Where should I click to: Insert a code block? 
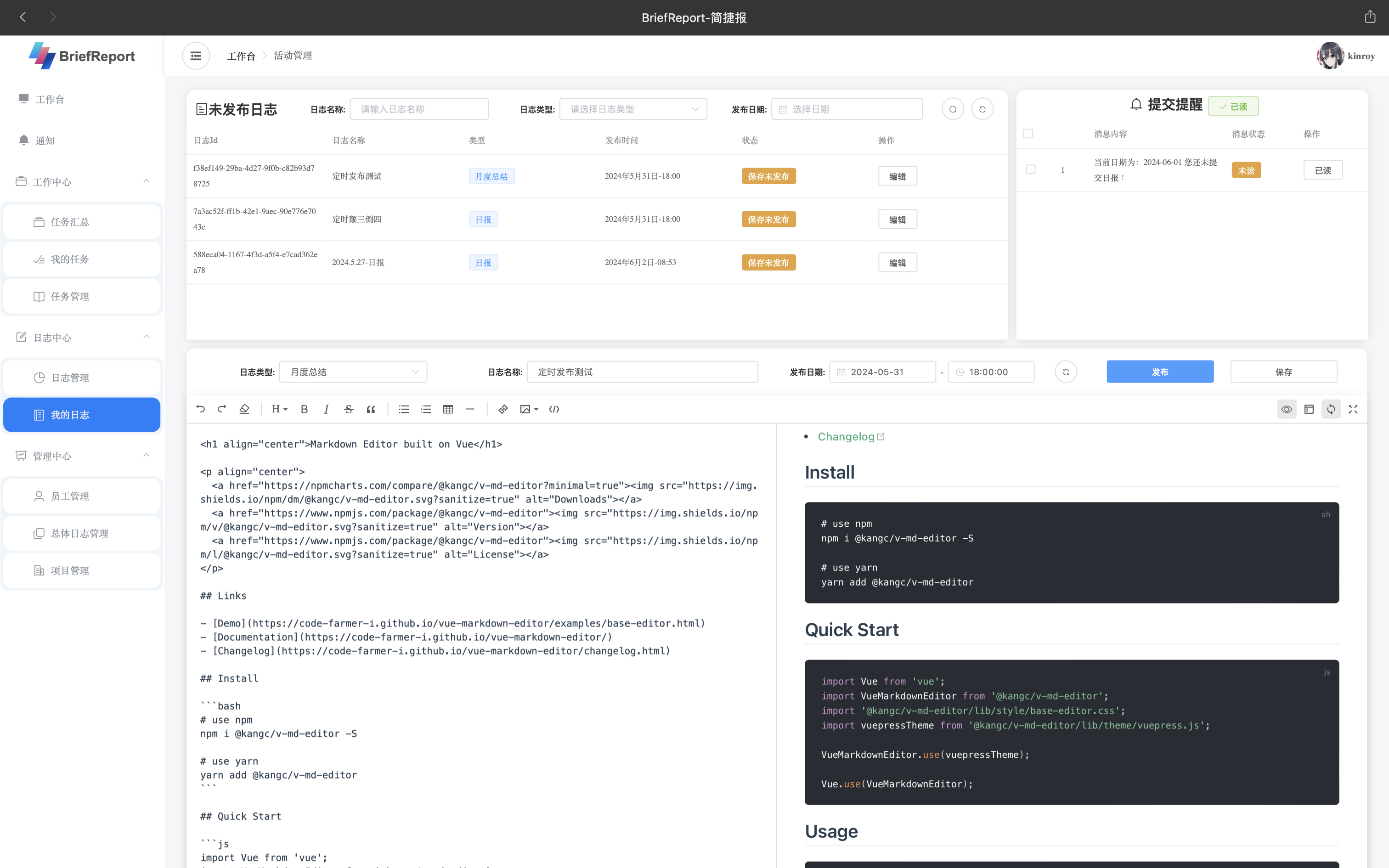tap(554, 409)
